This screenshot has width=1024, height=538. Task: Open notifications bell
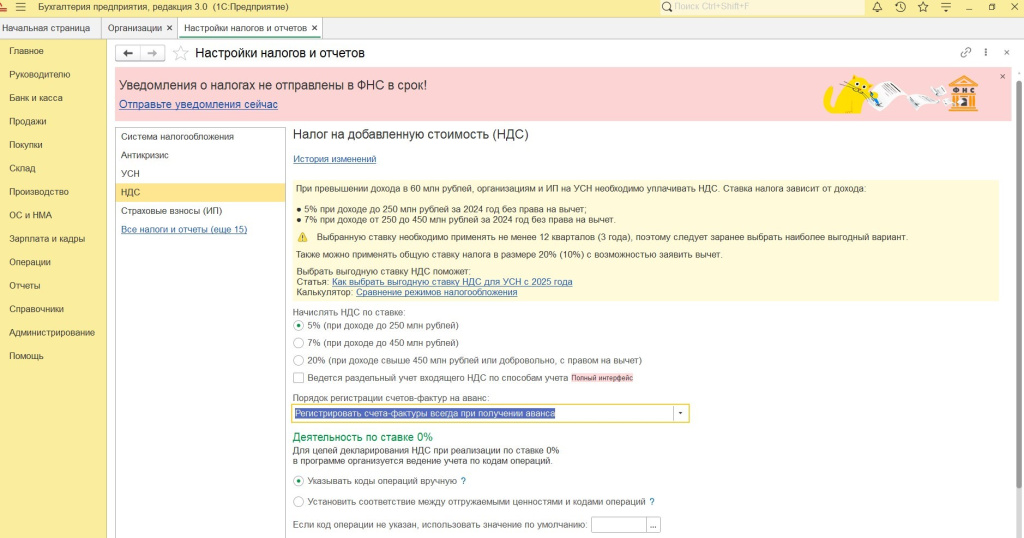tap(877, 7)
